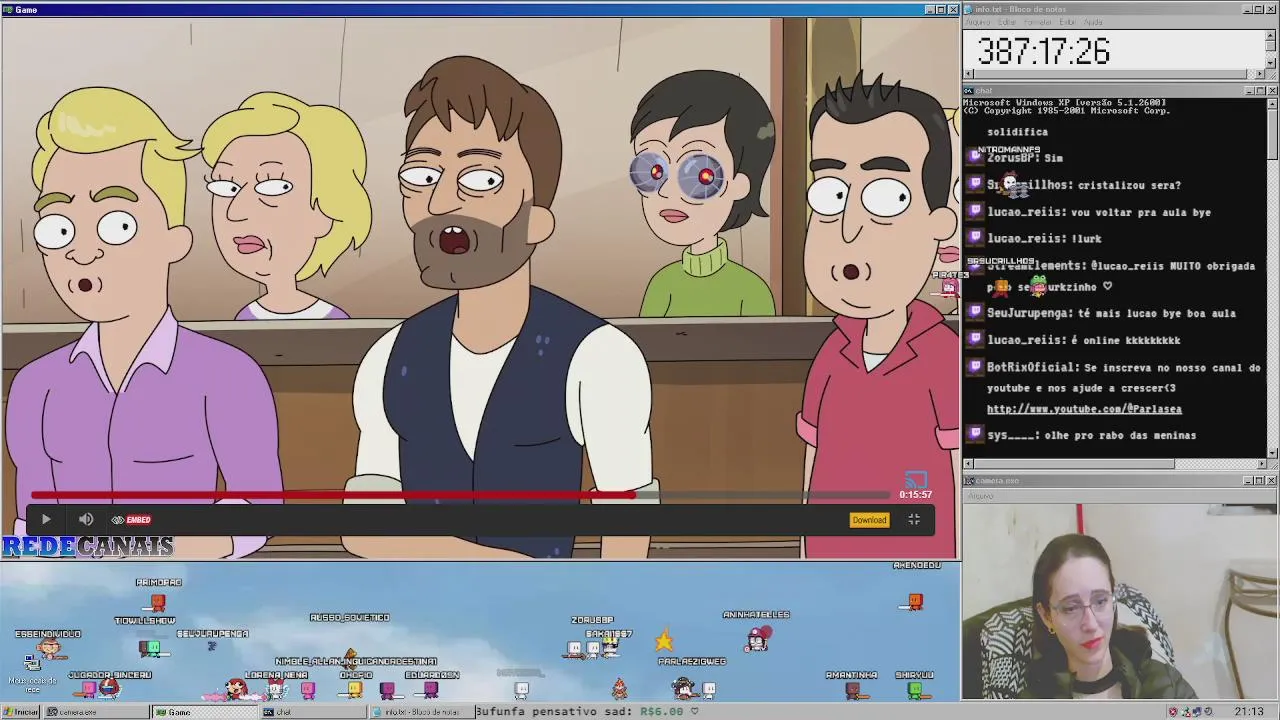Open the Formatar menu in Bloco de notas

[x=1038, y=22]
